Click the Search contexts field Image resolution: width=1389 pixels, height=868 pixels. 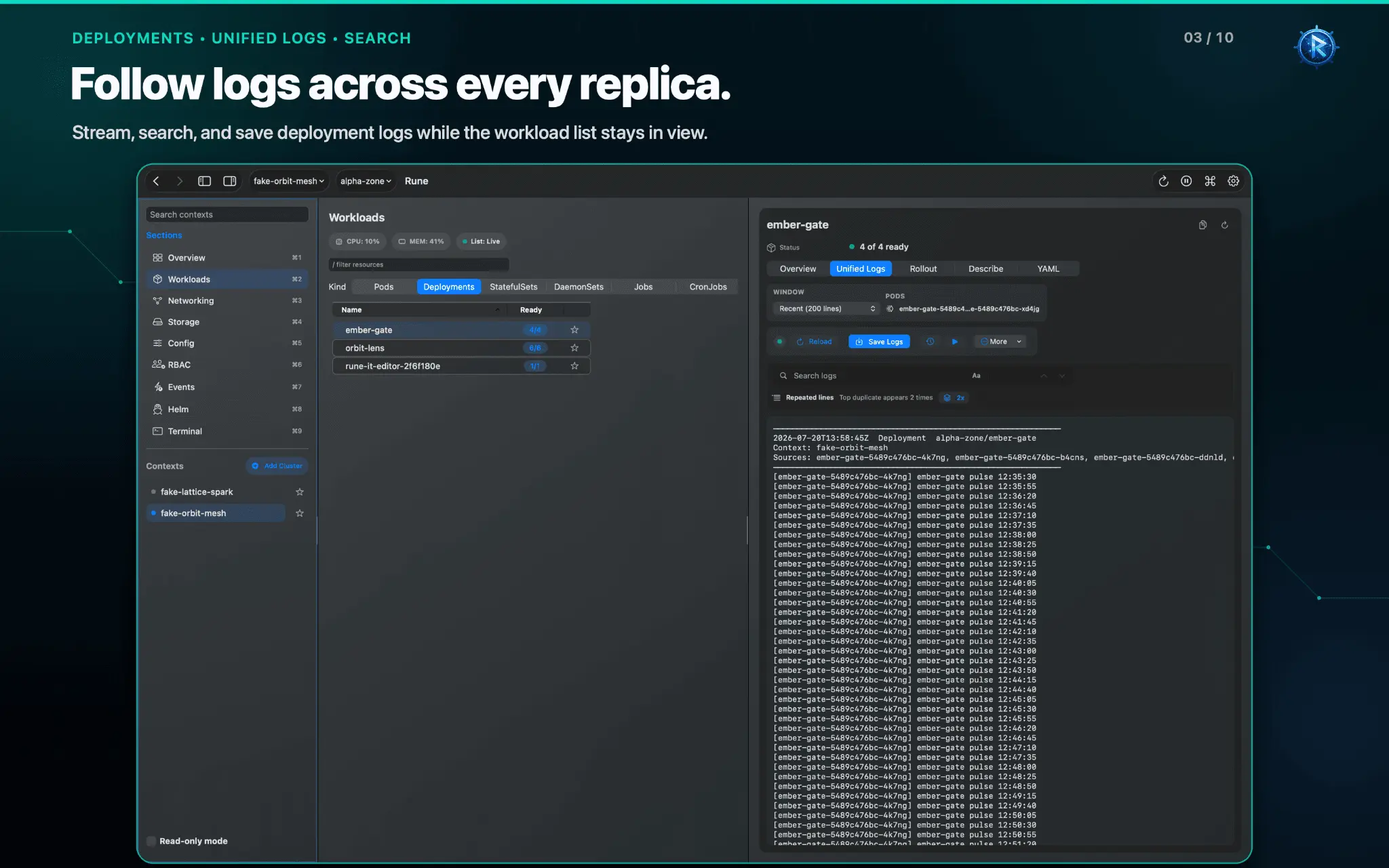click(x=227, y=214)
